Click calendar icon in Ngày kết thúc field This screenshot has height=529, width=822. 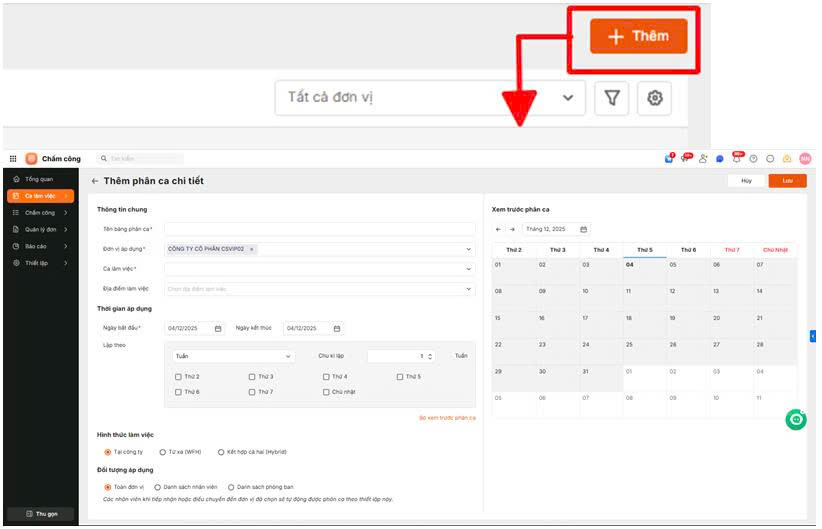click(337, 329)
